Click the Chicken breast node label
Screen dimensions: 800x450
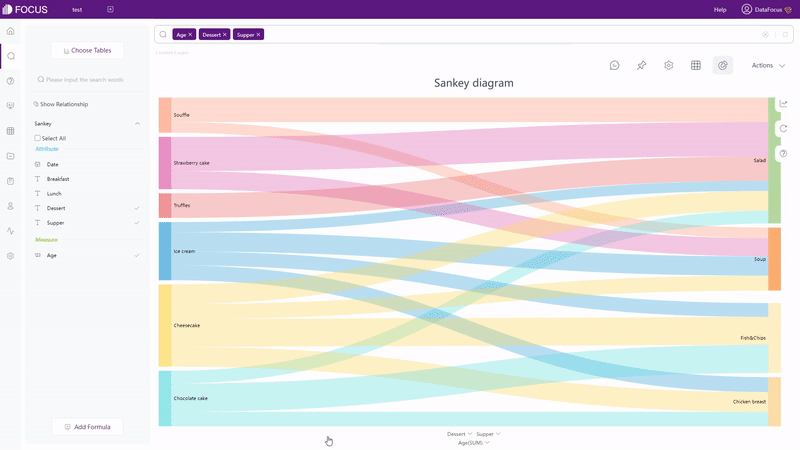tap(749, 402)
